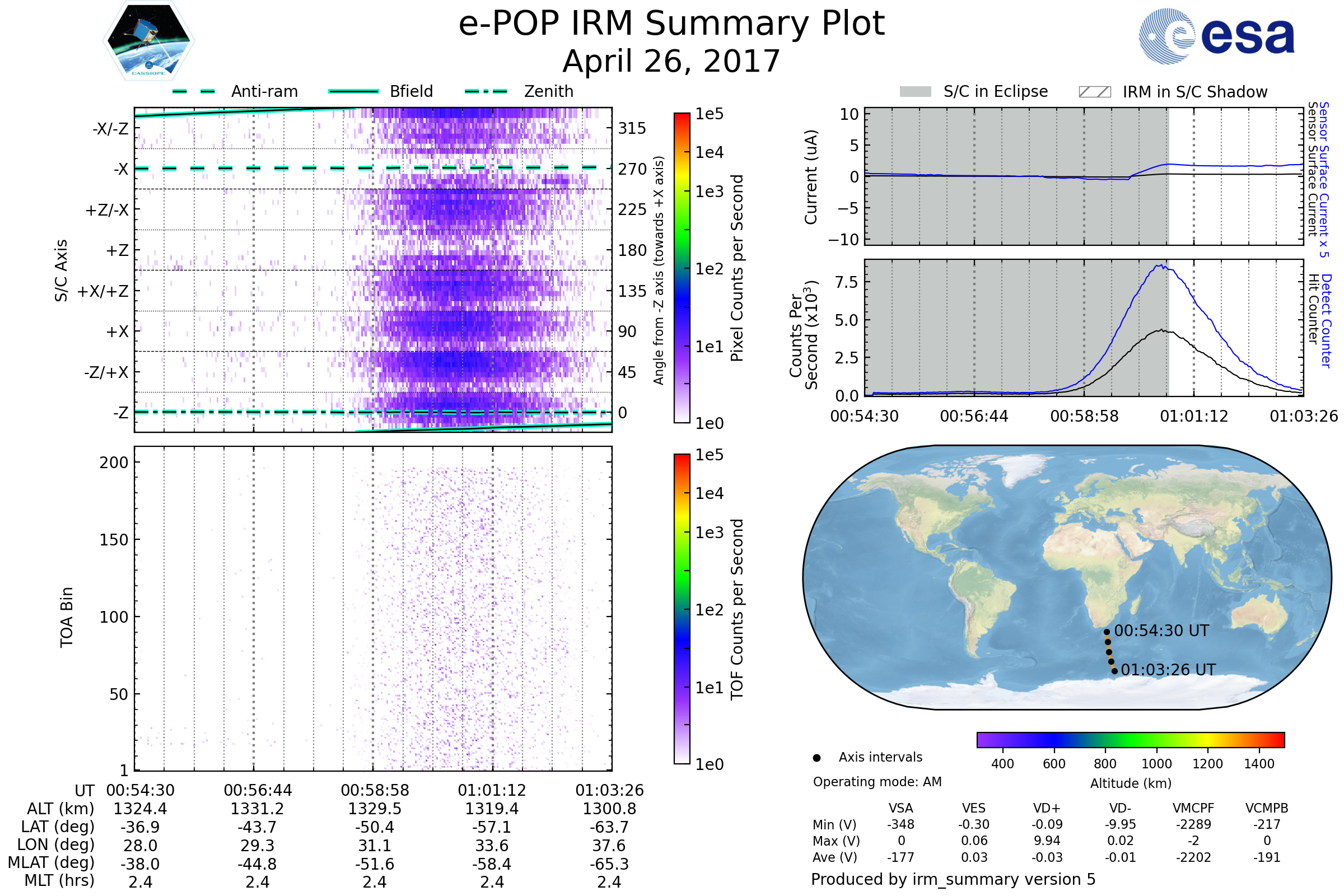Click the VMCPF column header
The width and height of the screenshot is (1344, 896).
[x=1193, y=808]
